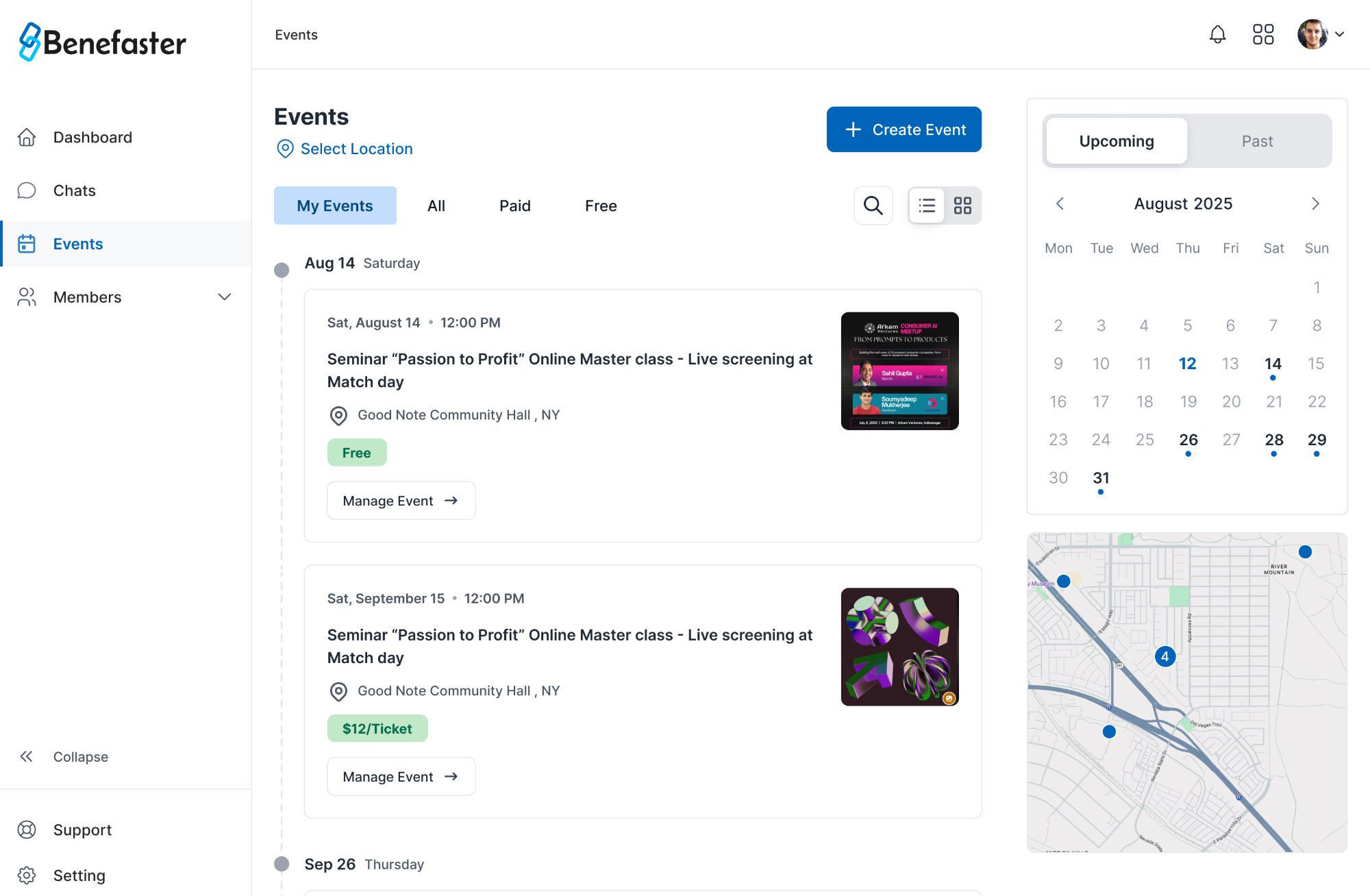The width and height of the screenshot is (1370, 896).
Task: Click the Support lifebuoy icon
Action: click(x=27, y=830)
